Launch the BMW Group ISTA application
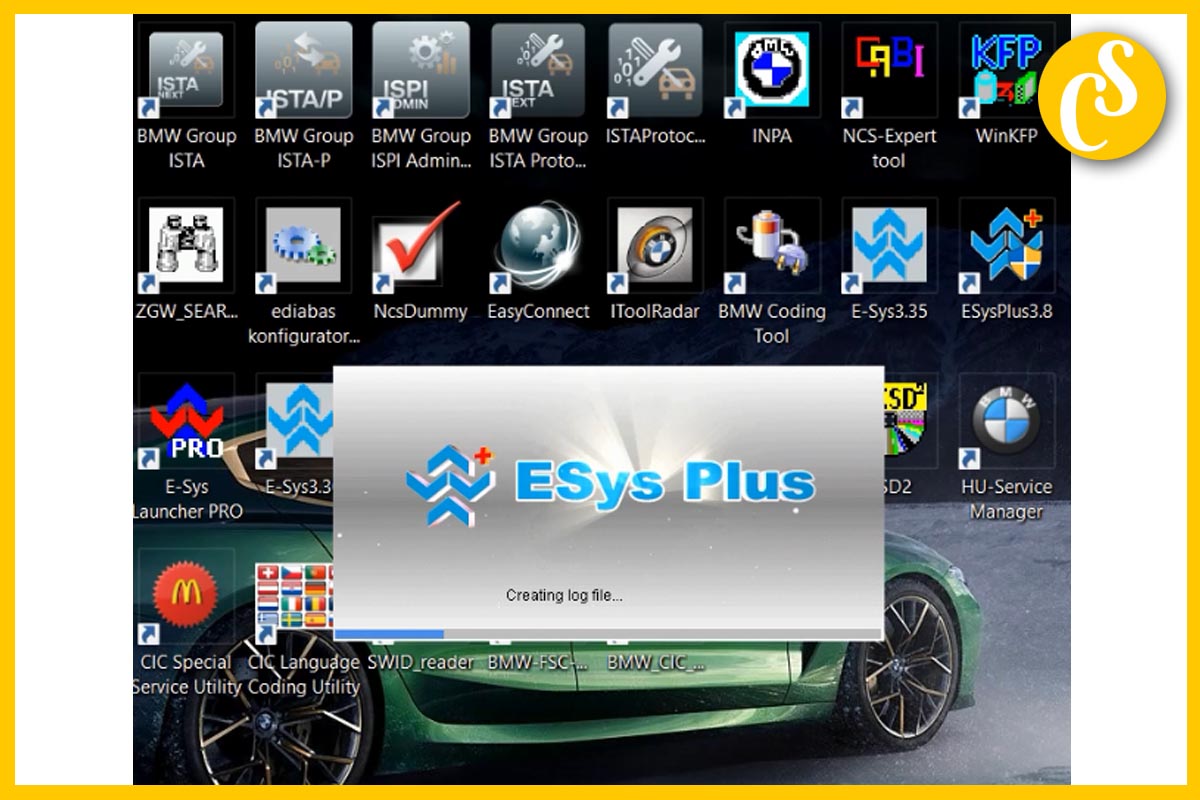The image size is (1200, 800). pos(186,70)
